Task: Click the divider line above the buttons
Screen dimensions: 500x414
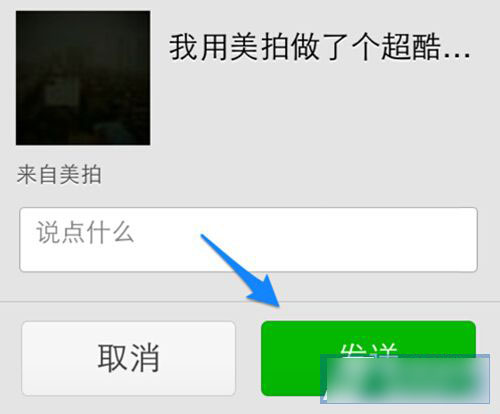Action: 250,301
